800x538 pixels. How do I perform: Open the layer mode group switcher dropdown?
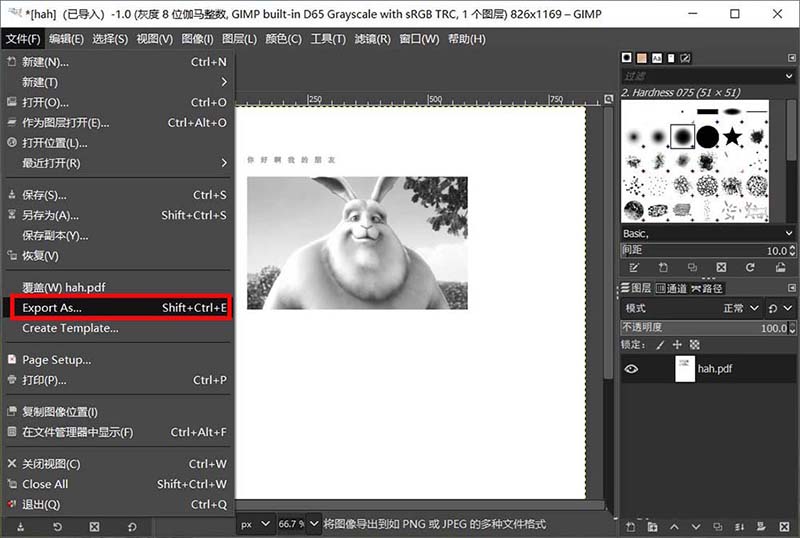point(780,308)
